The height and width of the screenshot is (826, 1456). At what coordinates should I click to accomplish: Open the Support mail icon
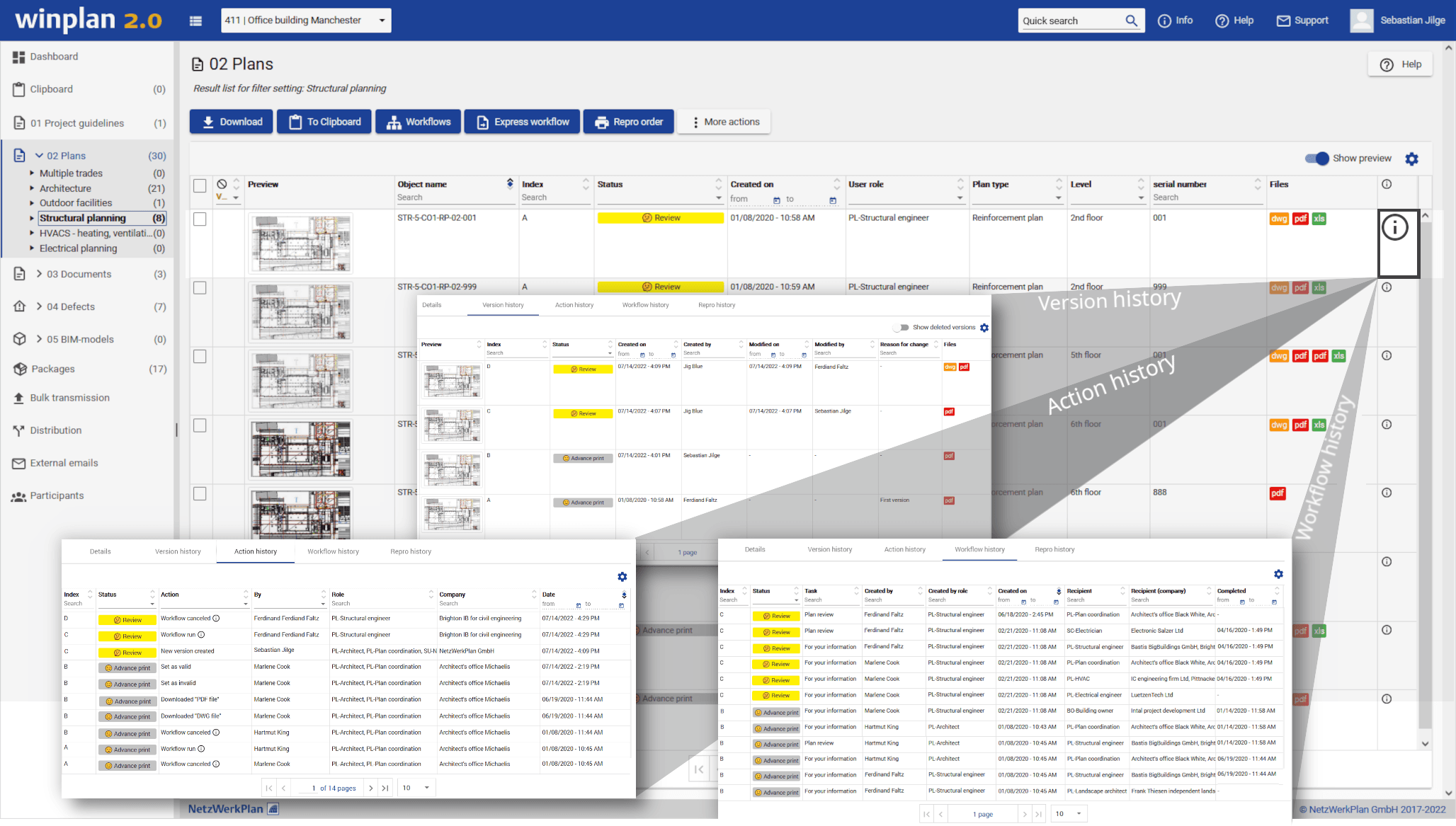pyautogui.click(x=1283, y=21)
